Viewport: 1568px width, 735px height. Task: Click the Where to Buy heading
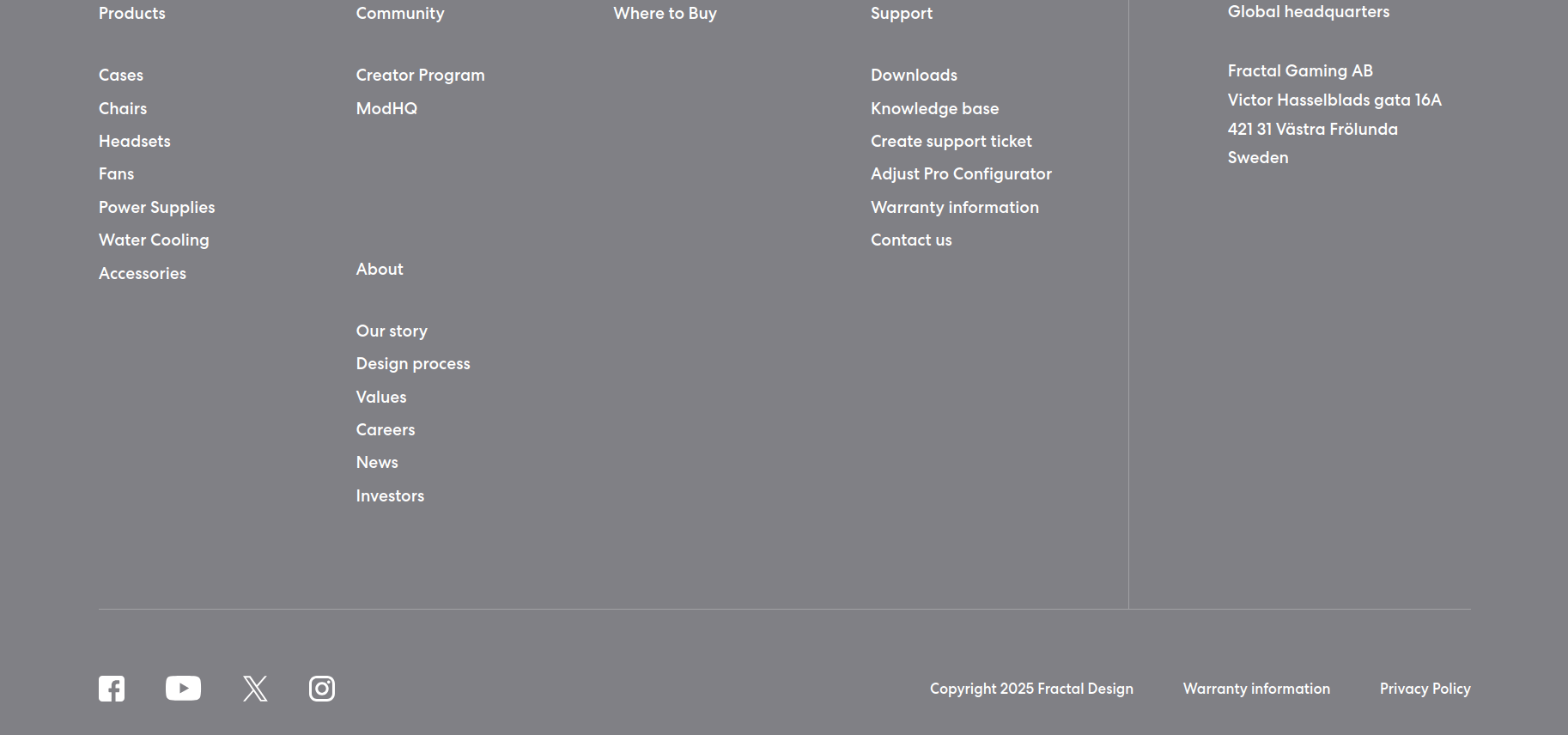(665, 14)
